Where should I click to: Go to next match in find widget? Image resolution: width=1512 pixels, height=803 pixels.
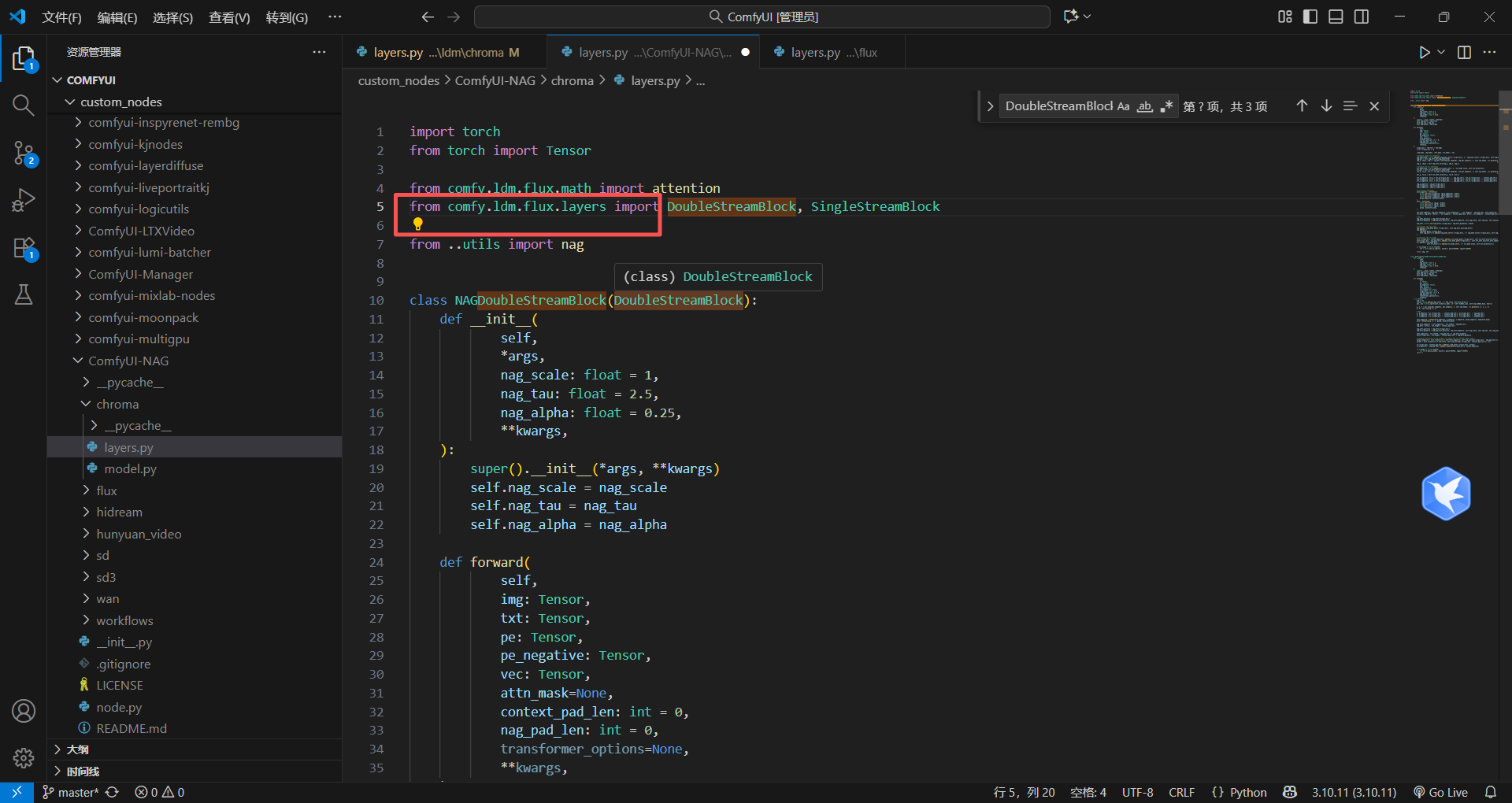click(x=1326, y=106)
